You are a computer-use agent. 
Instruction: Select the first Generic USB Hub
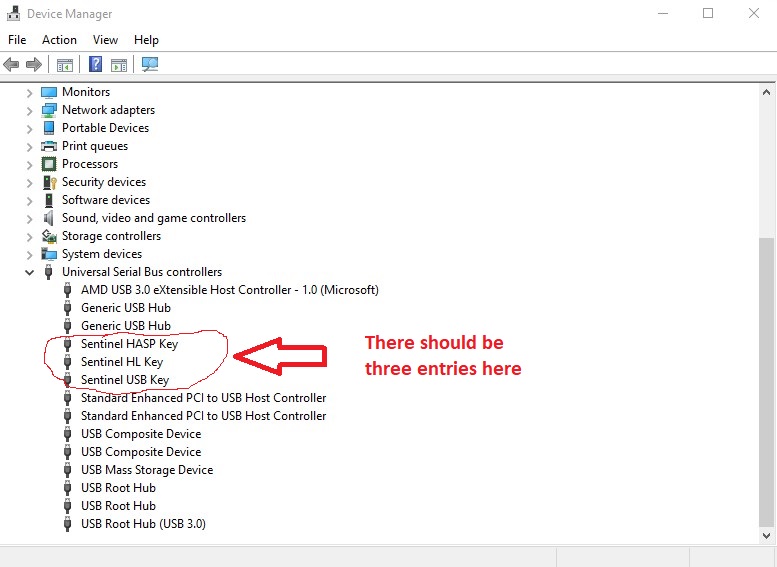126,308
